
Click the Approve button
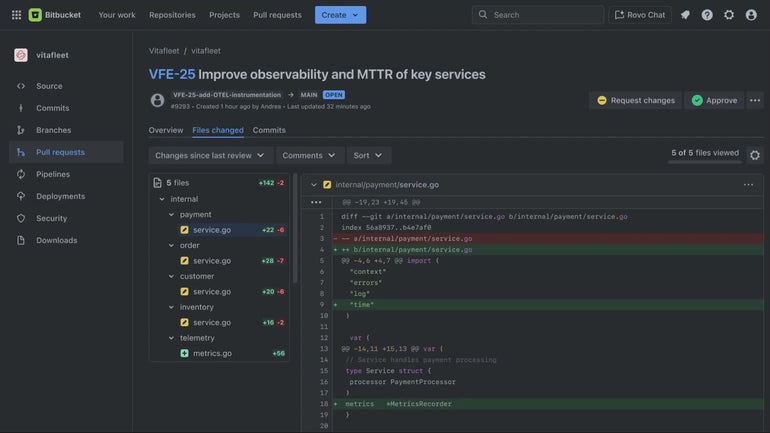click(x=714, y=100)
